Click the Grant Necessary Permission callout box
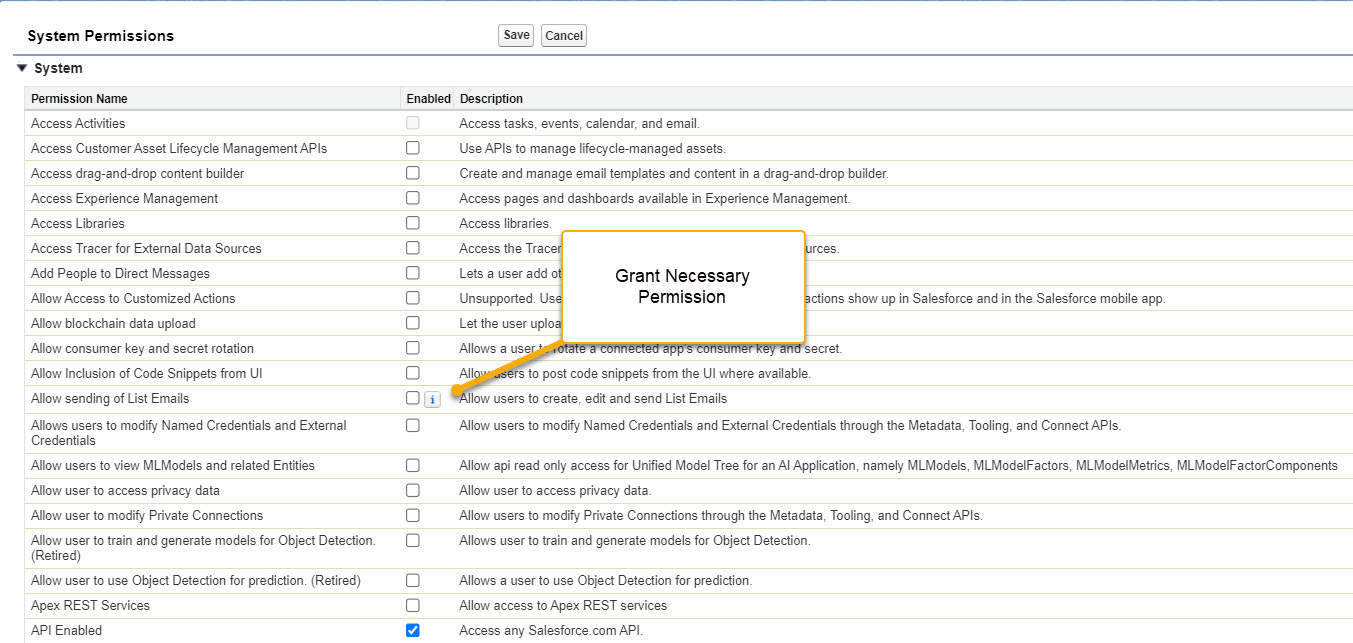1353x643 pixels. pos(683,286)
